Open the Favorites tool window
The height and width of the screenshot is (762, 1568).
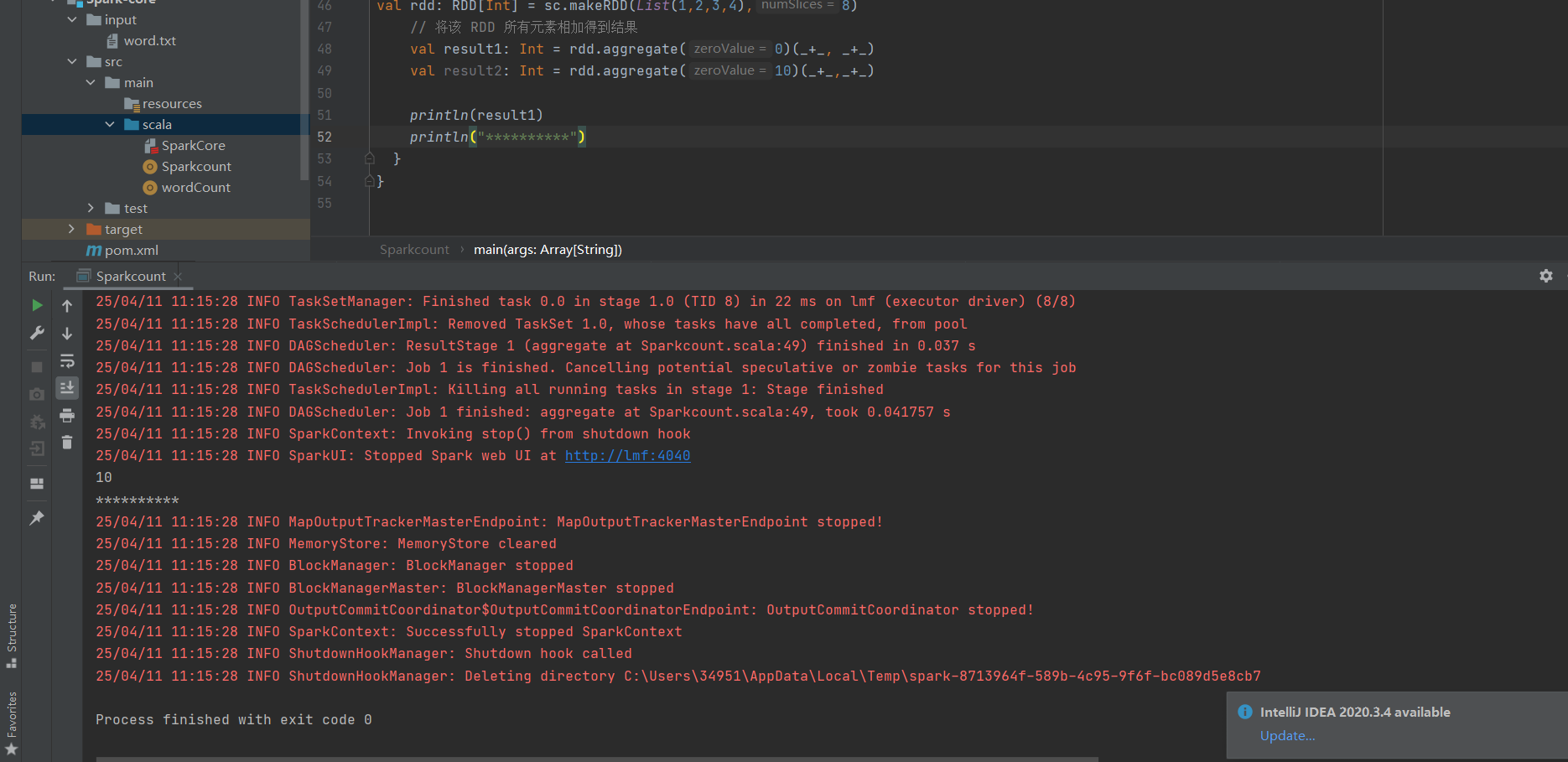click(x=11, y=723)
